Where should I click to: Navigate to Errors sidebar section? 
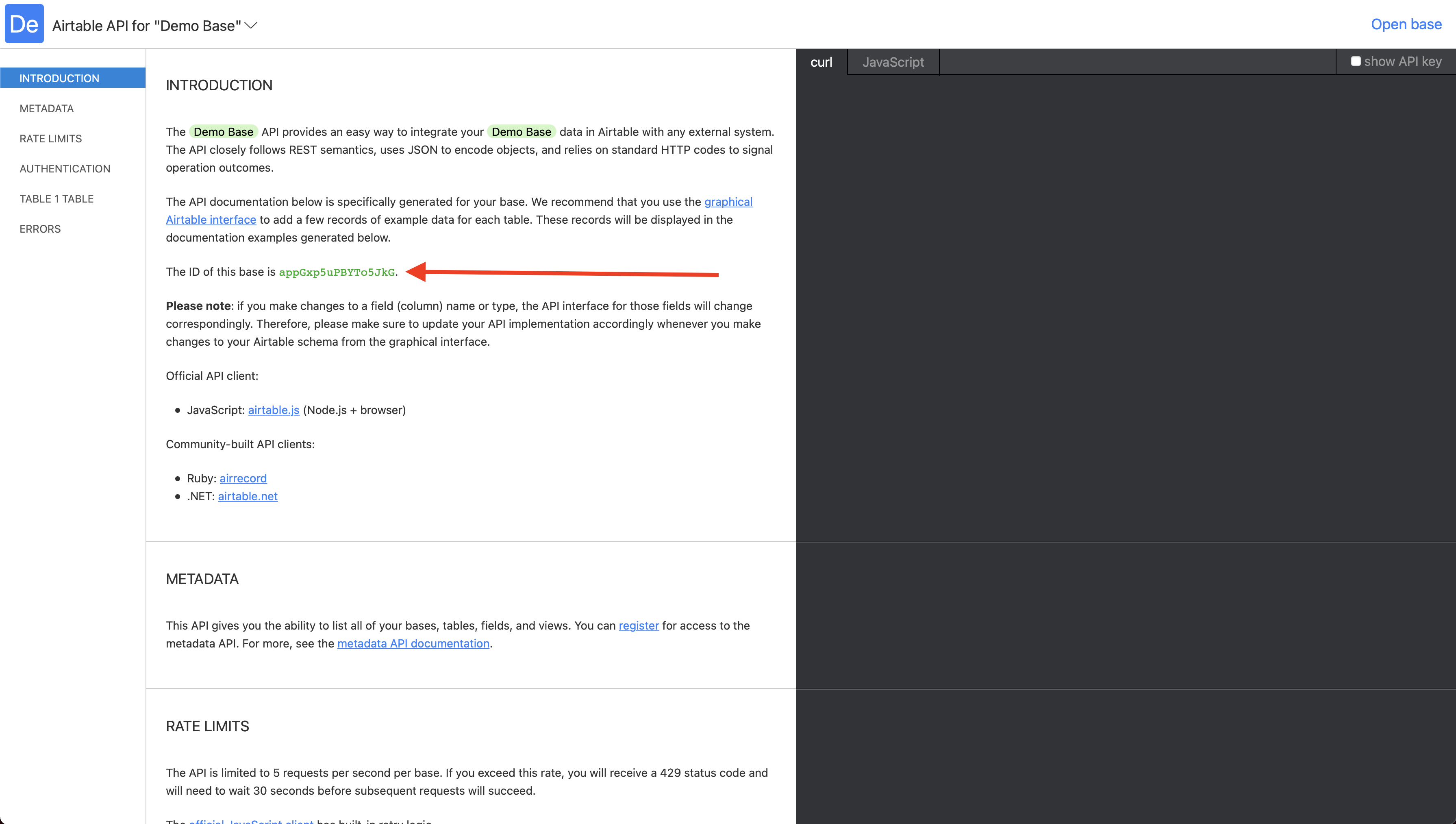[39, 229]
